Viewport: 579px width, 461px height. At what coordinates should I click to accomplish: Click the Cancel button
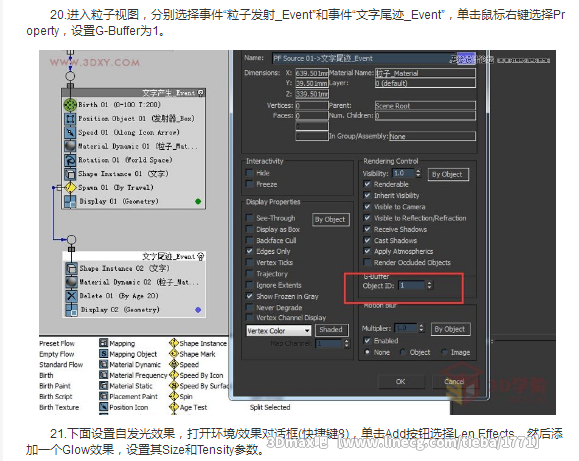tap(455, 381)
